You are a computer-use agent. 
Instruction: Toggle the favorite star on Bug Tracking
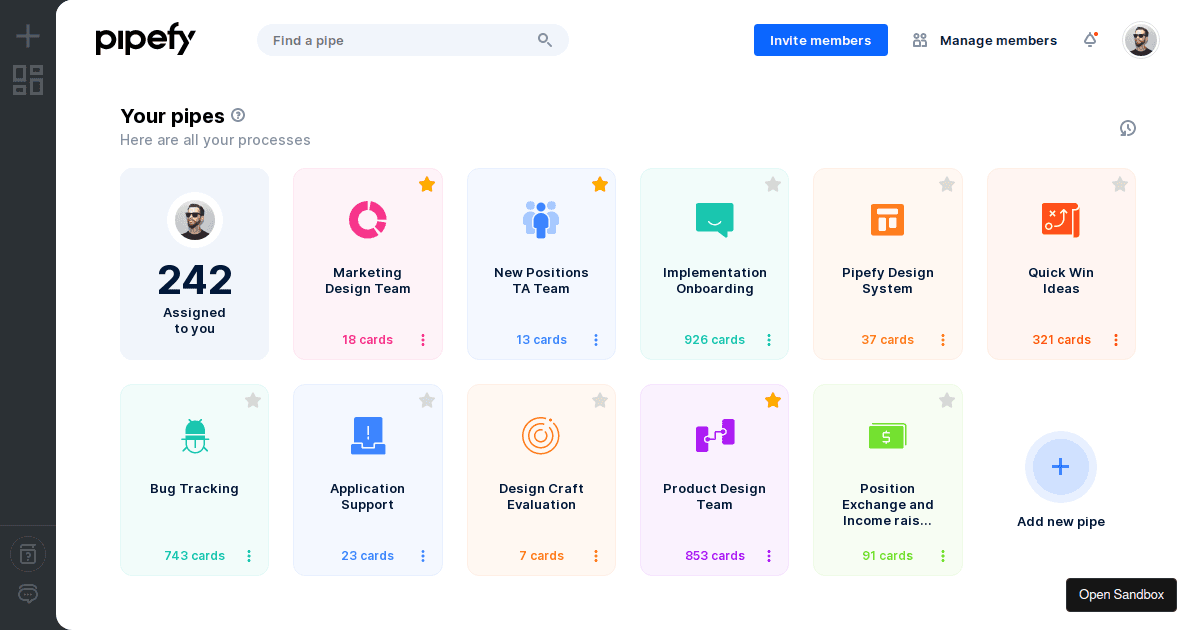pos(253,400)
